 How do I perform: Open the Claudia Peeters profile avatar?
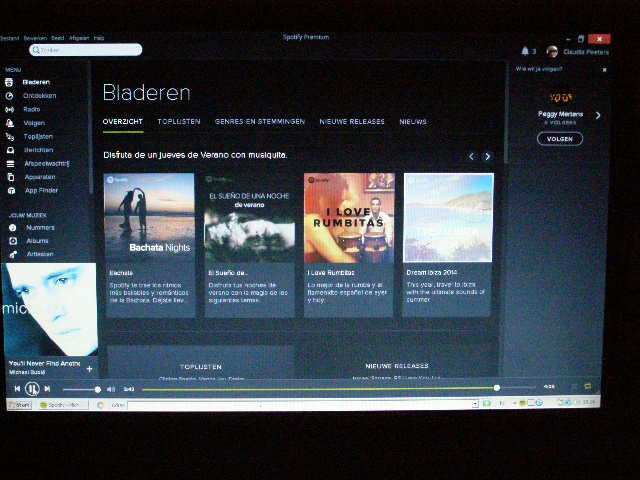(552, 52)
